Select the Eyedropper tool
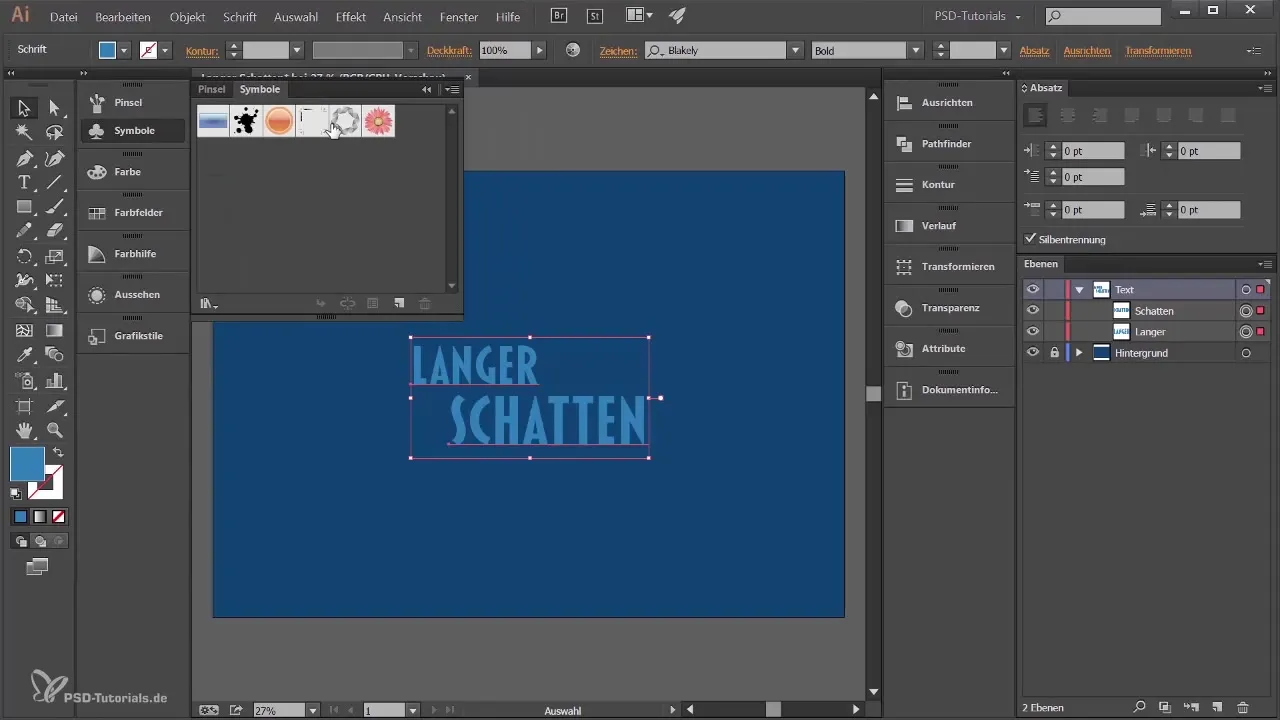Screen dimensions: 1280x720 24,355
